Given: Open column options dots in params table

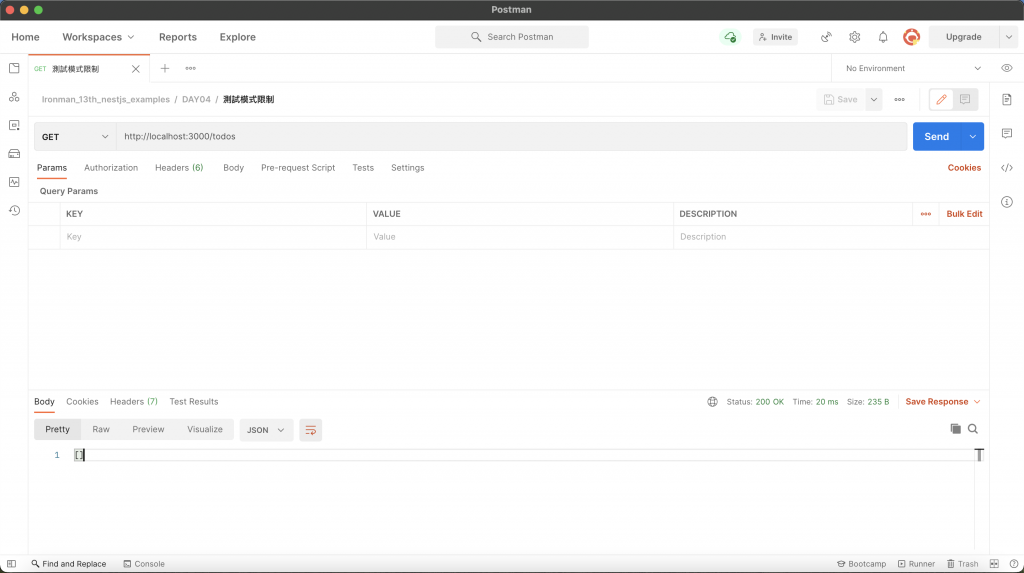Looking at the screenshot, I should click(x=925, y=214).
